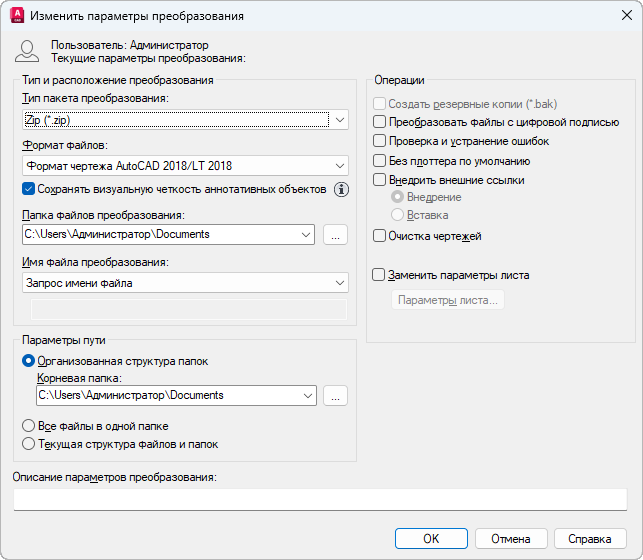Click the info icon beside annotative objects option
The height and width of the screenshot is (560, 643).
(x=341, y=189)
